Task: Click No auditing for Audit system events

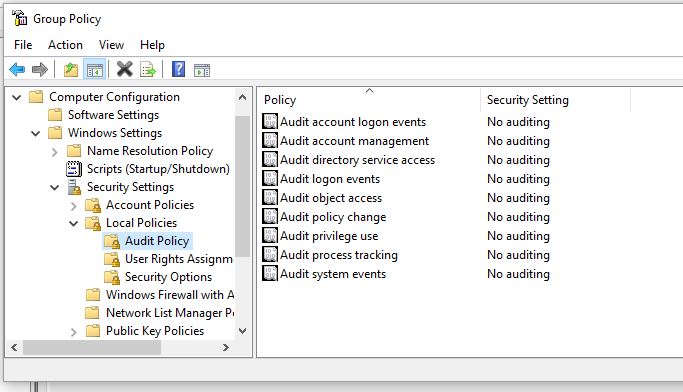Action: pyautogui.click(x=518, y=274)
